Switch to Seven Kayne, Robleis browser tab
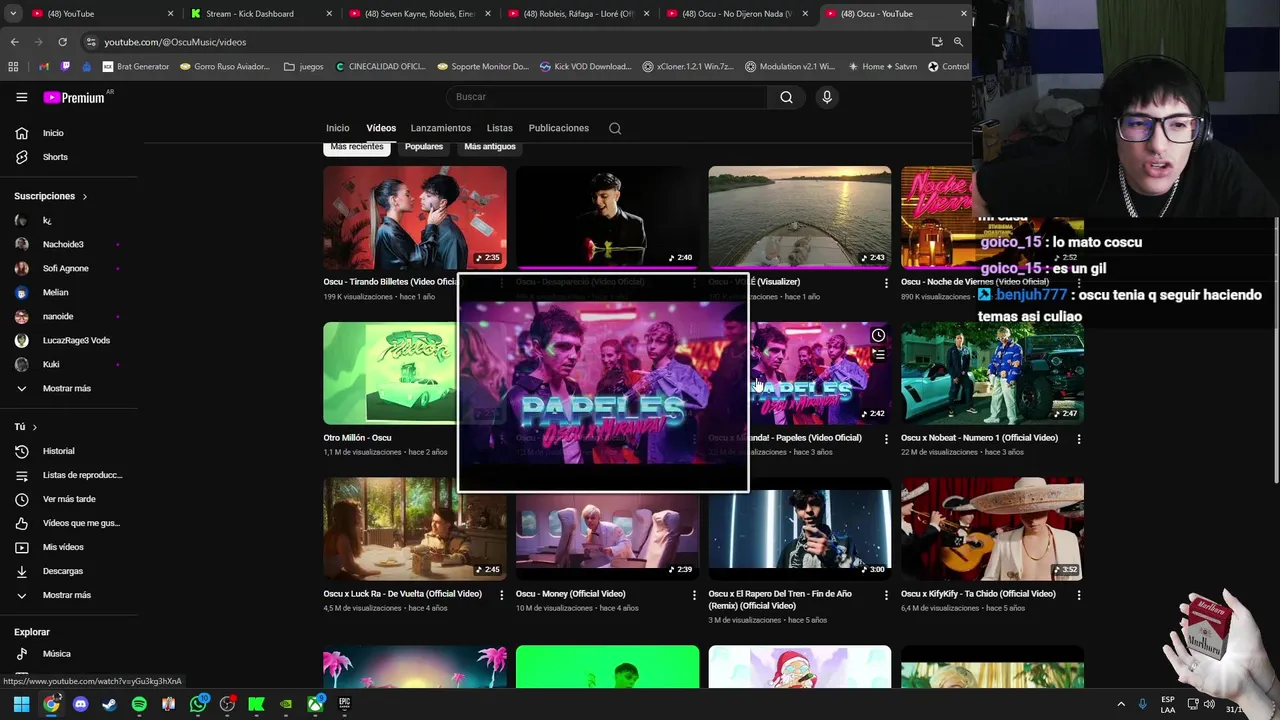Screen dimensions: 1280x720 tap(419, 14)
